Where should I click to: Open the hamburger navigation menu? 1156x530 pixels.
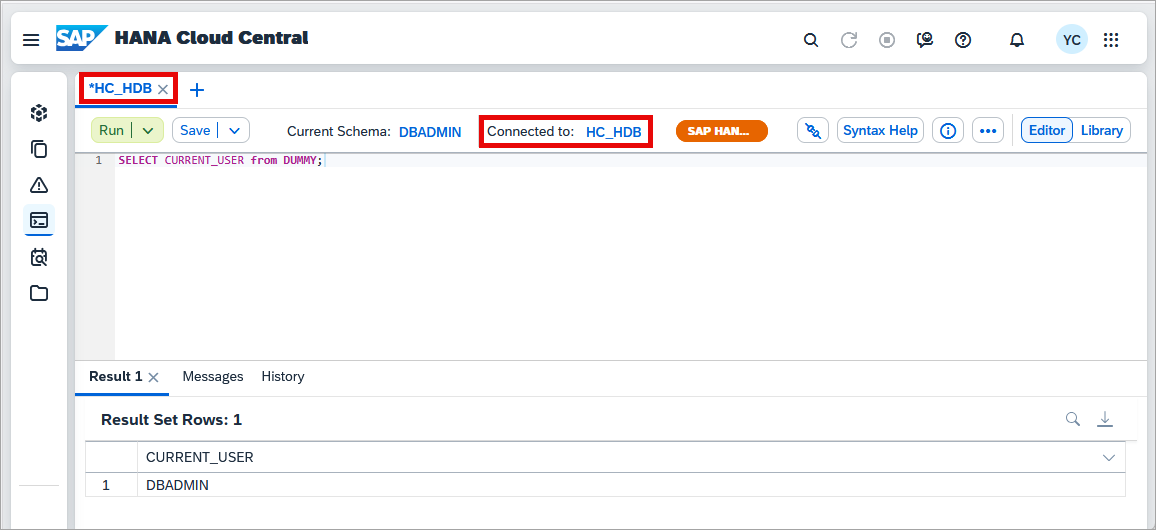pos(31,40)
